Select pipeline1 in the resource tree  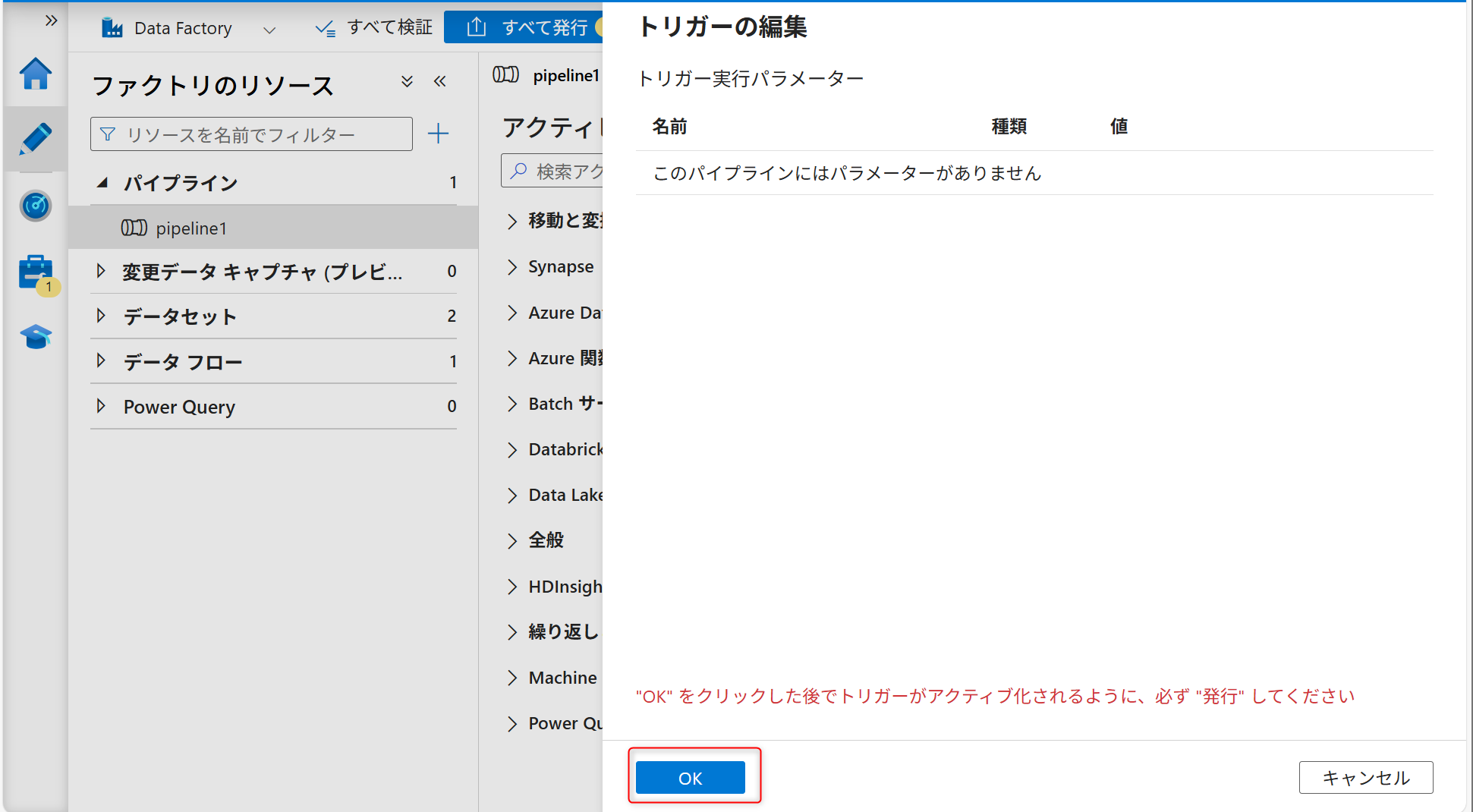(190, 228)
